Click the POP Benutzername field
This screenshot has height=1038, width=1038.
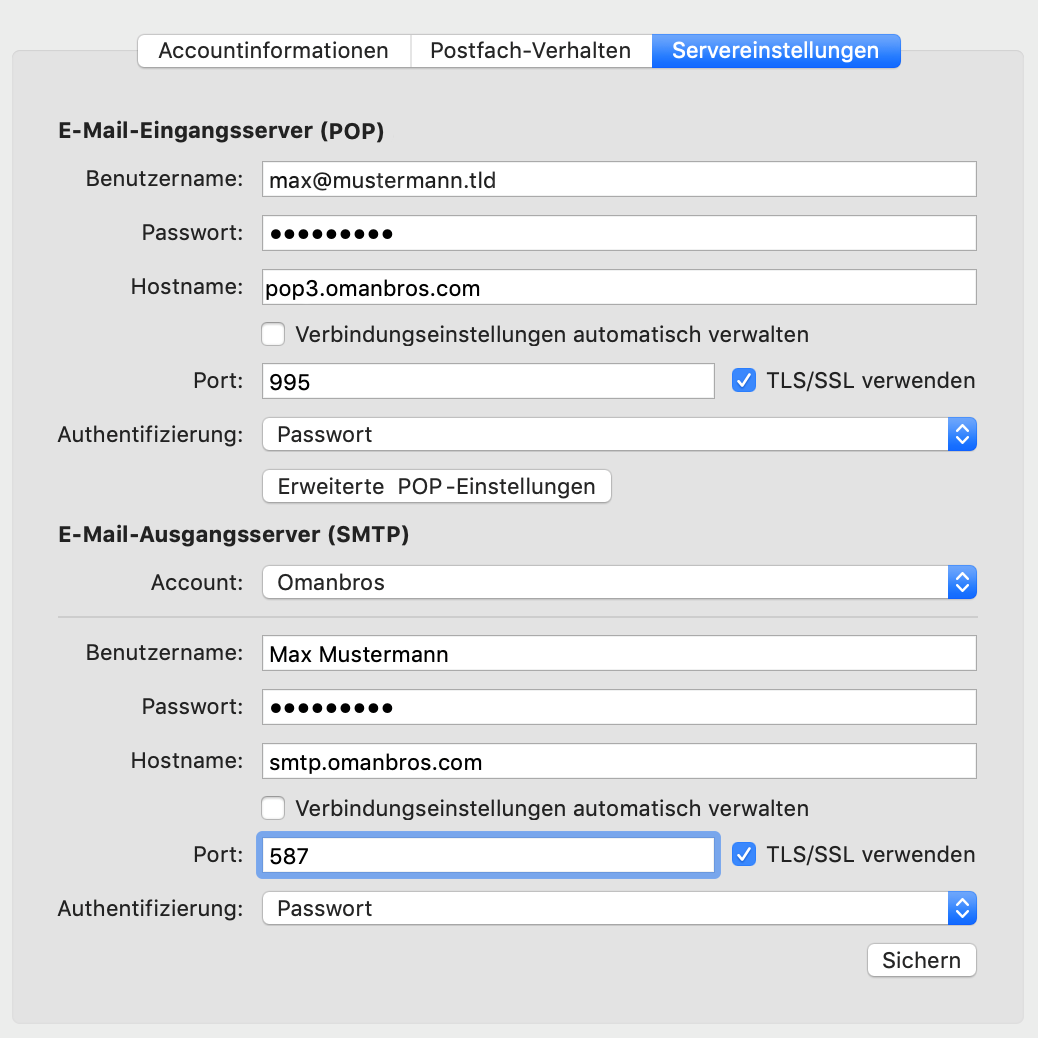tap(618, 180)
